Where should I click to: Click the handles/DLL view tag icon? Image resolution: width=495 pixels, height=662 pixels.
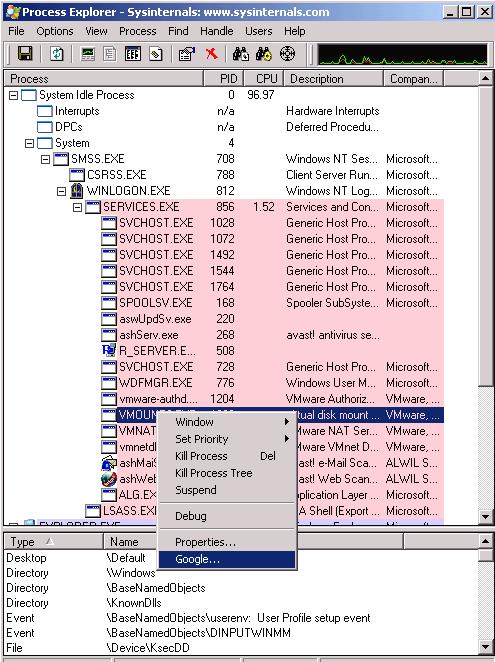(x=155, y=54)
